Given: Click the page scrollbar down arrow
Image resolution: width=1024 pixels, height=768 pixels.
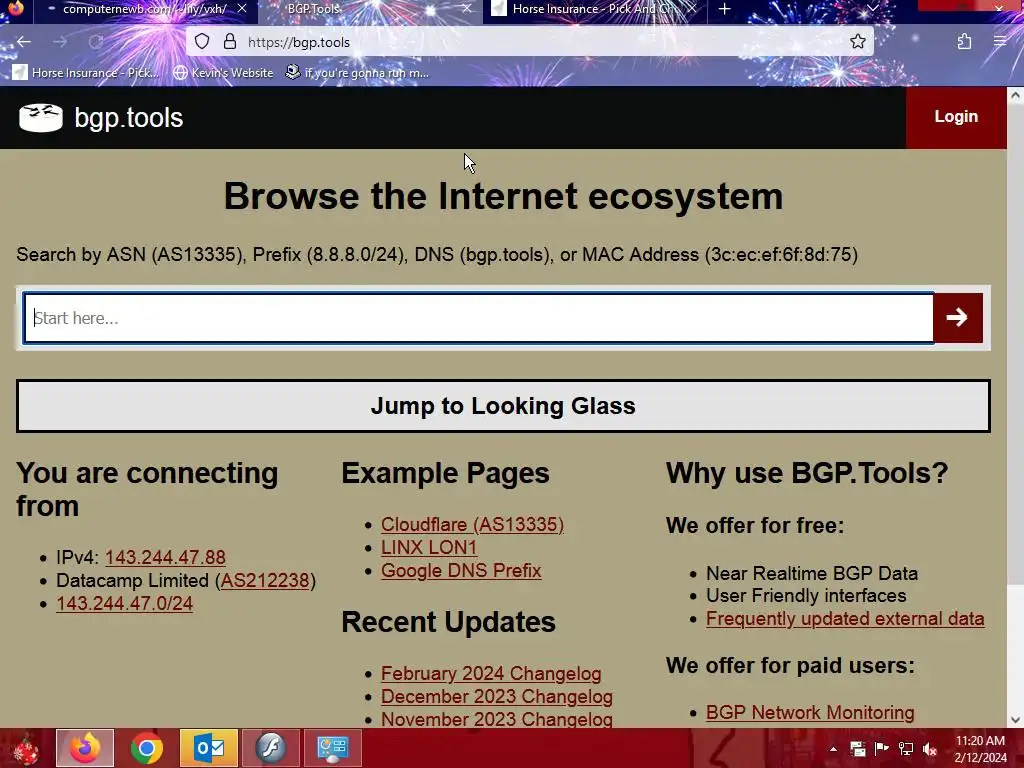Looking at the screenshot, I should point(1015,720).
